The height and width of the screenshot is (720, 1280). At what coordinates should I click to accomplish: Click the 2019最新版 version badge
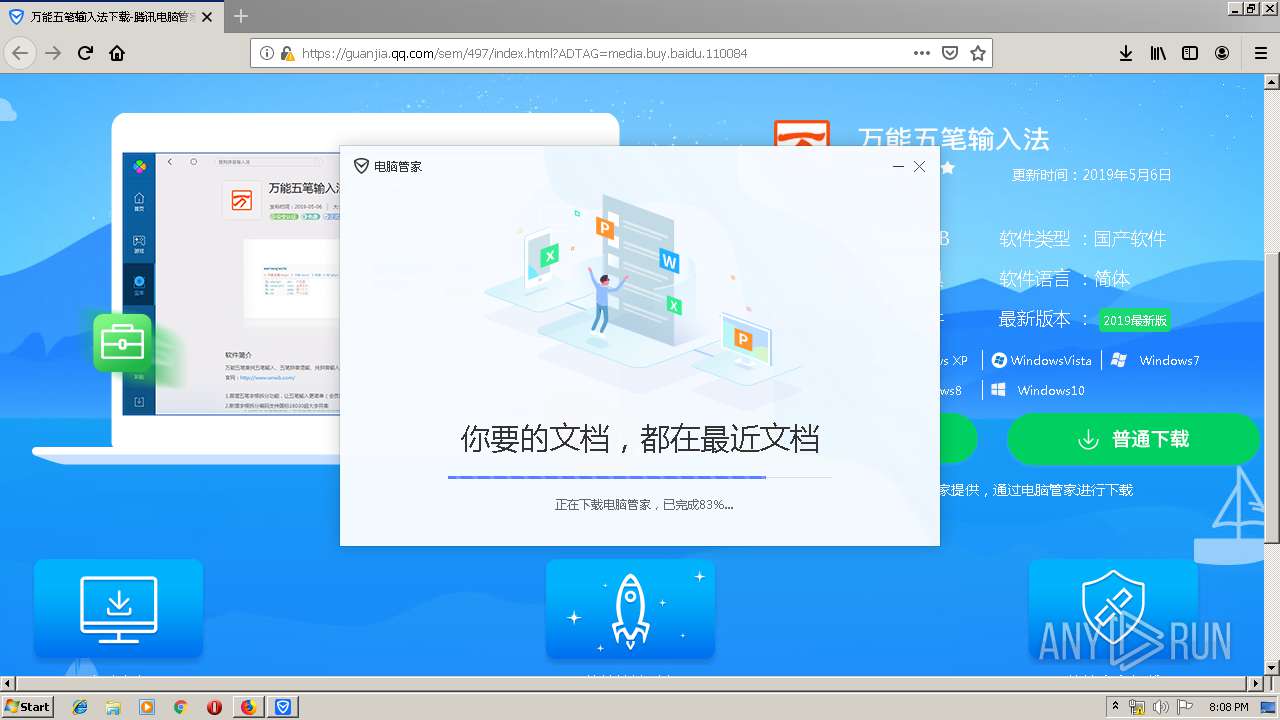tap(1134, 320)
